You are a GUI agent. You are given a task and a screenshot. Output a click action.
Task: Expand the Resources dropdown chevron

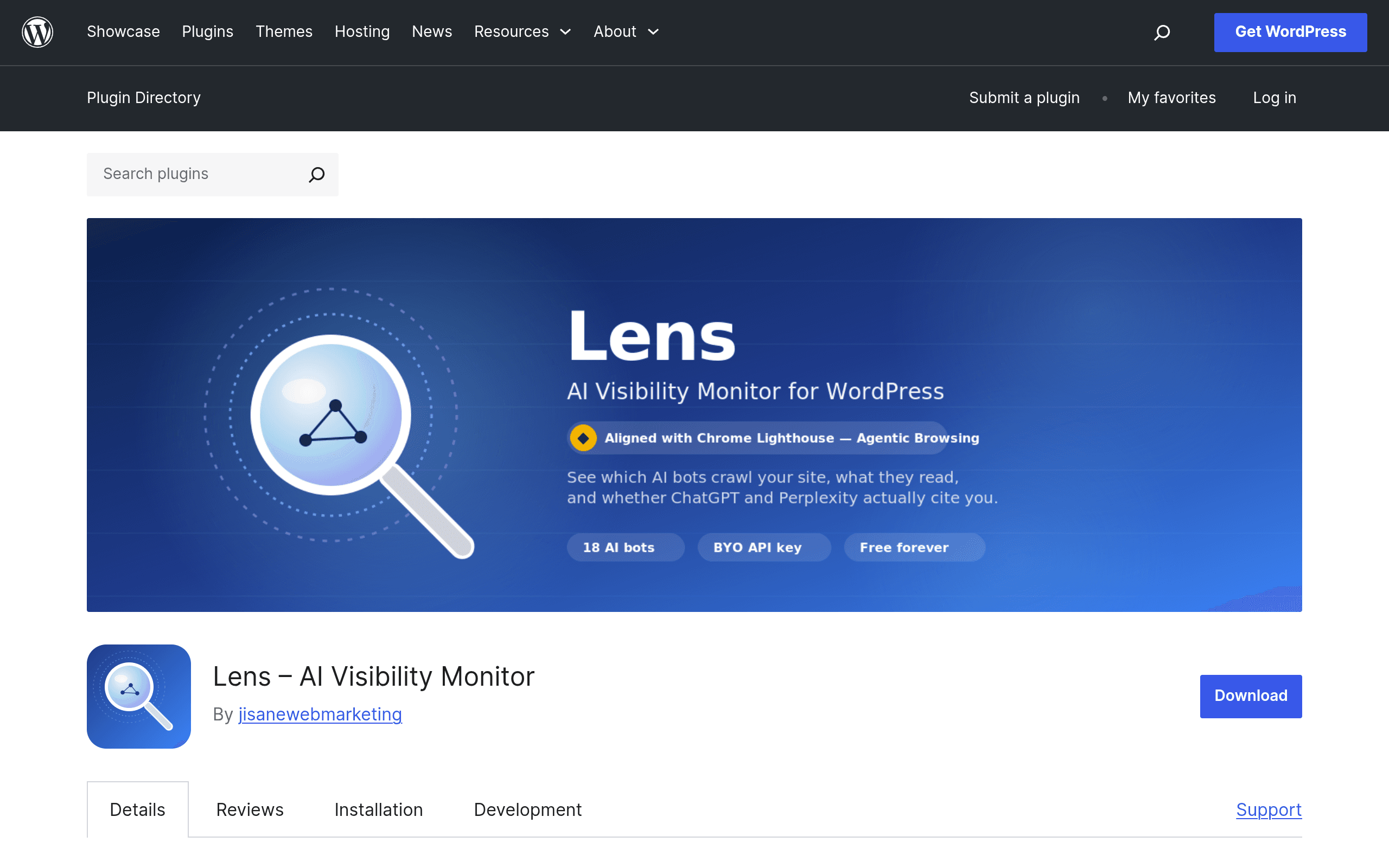565,32
